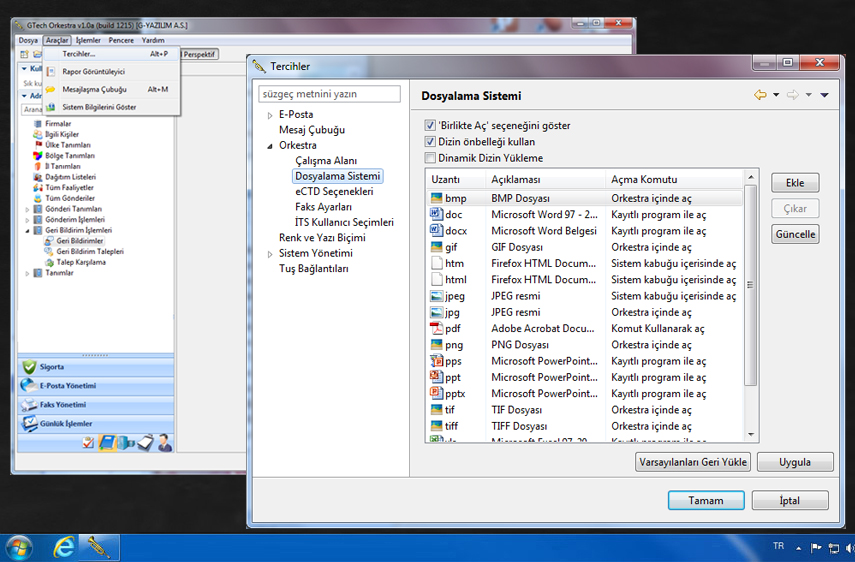Click the person icon in sidebar bottom strip
The height and width of the screenshot is (562, 855).
point(164,443)
